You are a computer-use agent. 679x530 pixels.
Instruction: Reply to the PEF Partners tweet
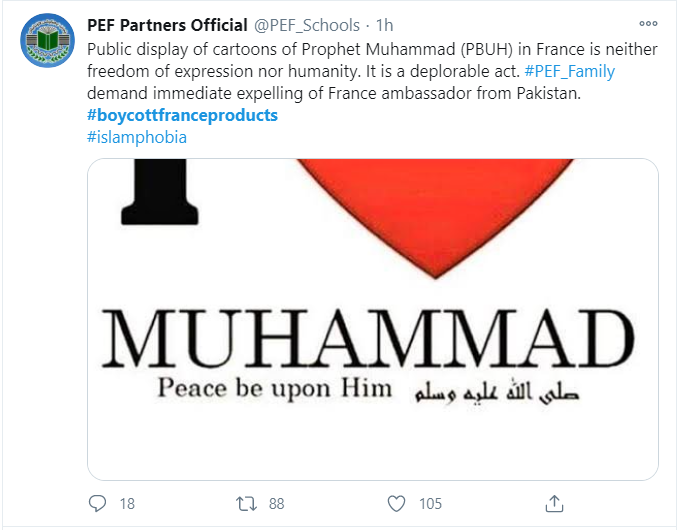(x=97, y=503)
